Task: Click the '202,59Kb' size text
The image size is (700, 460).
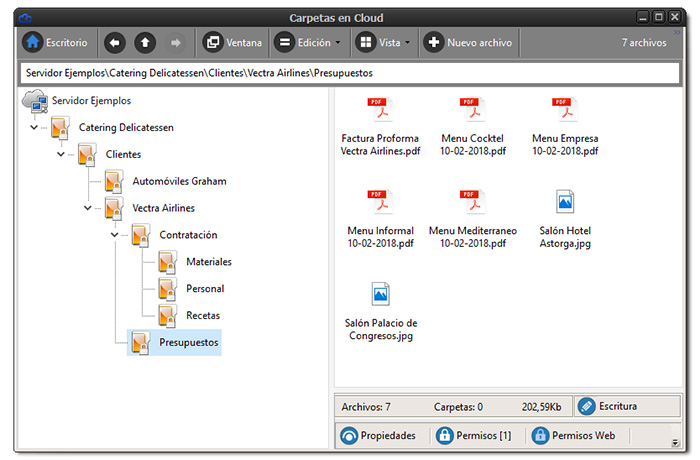Action: (x=542, y=407)
